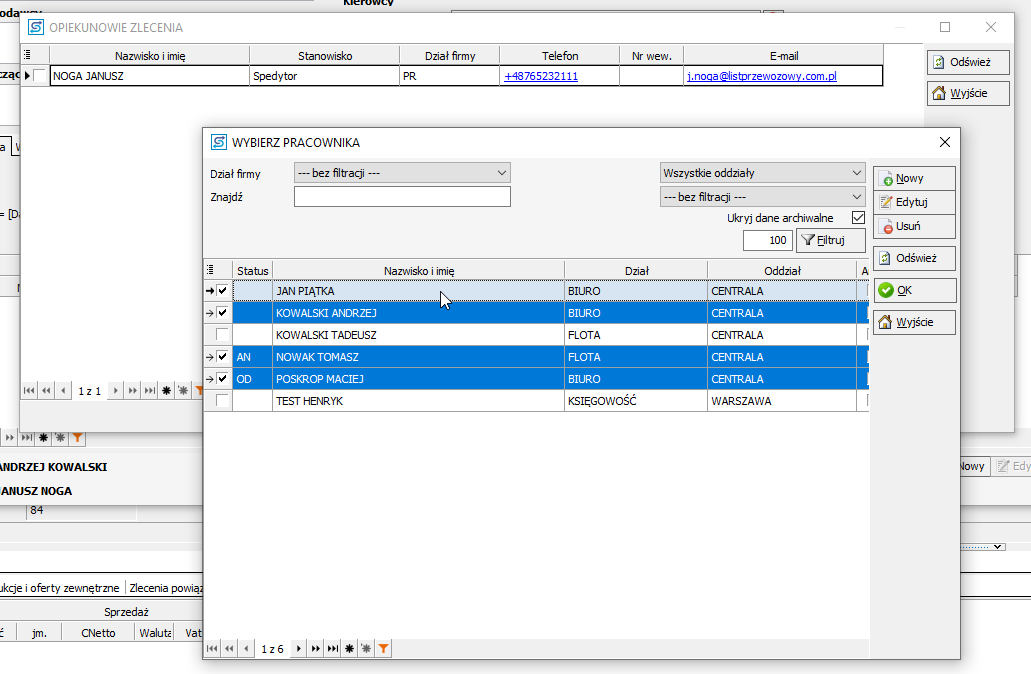Viewport: 1031px width, 674px height.
Task: Go to next record in Opiekunowie zlecenia navigator
Action: coord(116,391)
